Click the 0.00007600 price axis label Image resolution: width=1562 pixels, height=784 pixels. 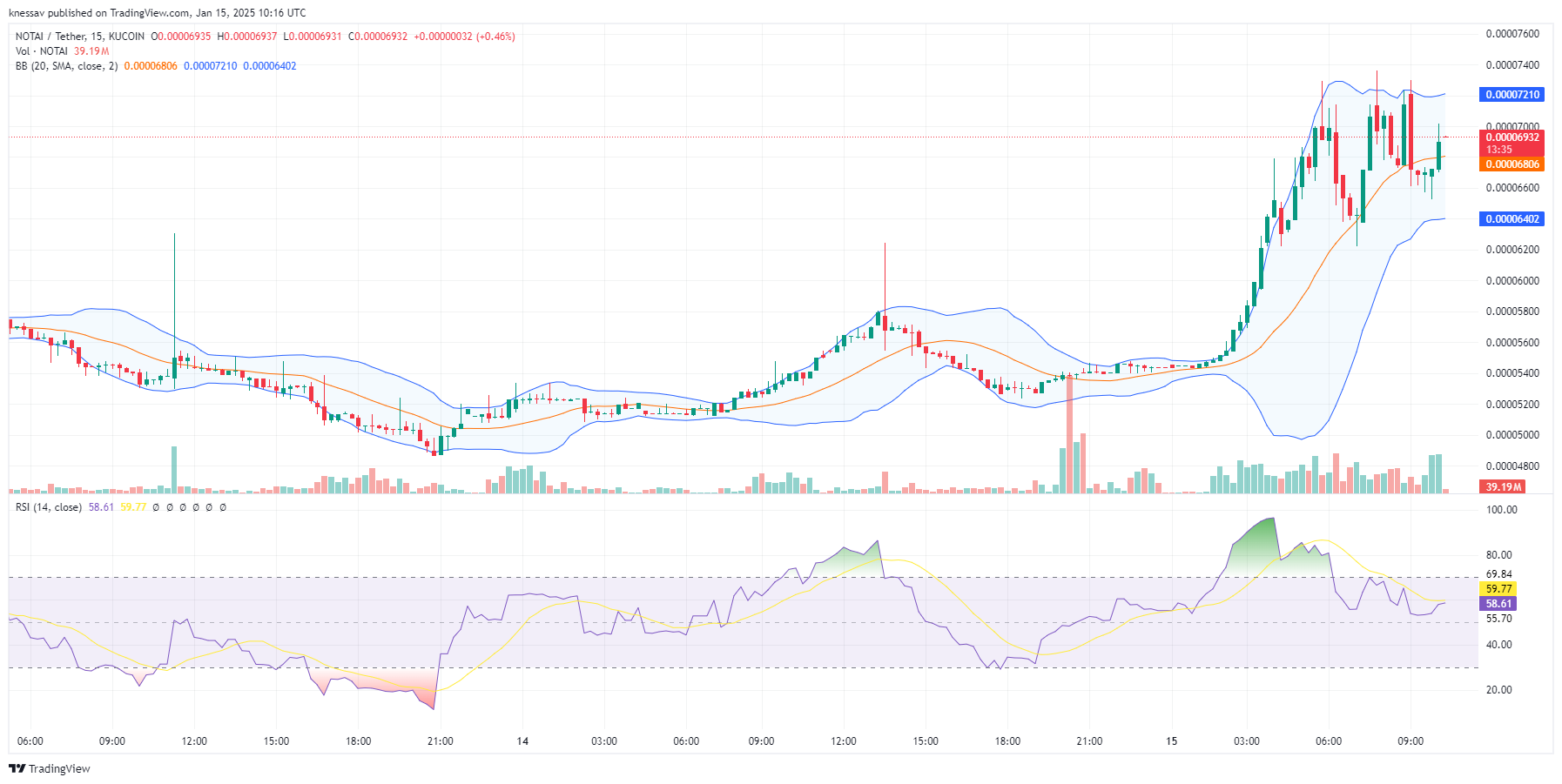click(x=1512, y=34)
